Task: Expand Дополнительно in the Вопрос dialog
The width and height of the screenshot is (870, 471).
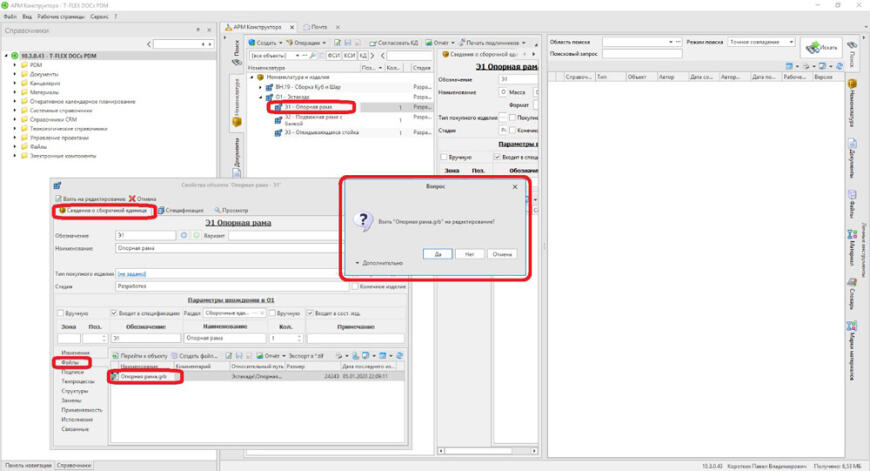Action: (x=380, y=263)
